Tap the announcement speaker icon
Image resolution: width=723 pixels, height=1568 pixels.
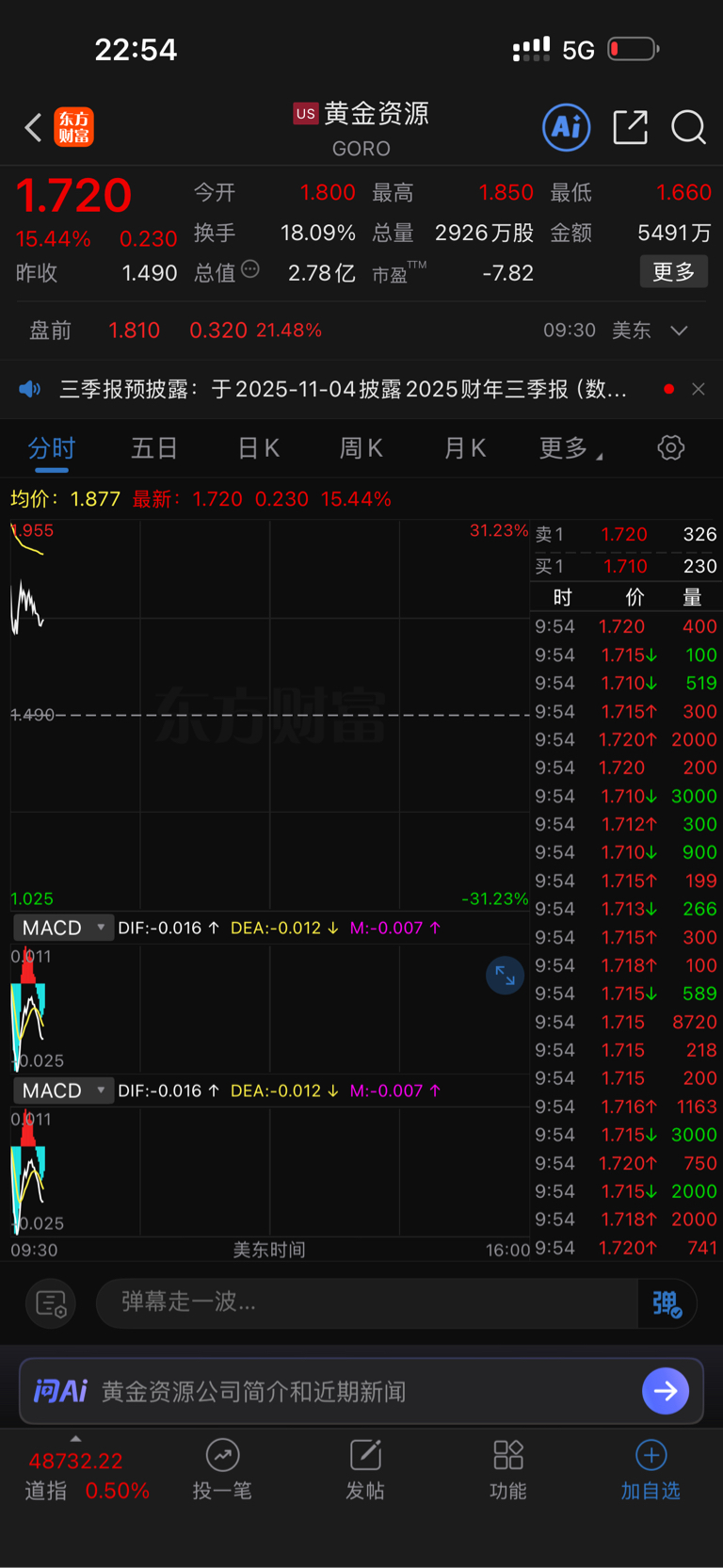(30, 389)
